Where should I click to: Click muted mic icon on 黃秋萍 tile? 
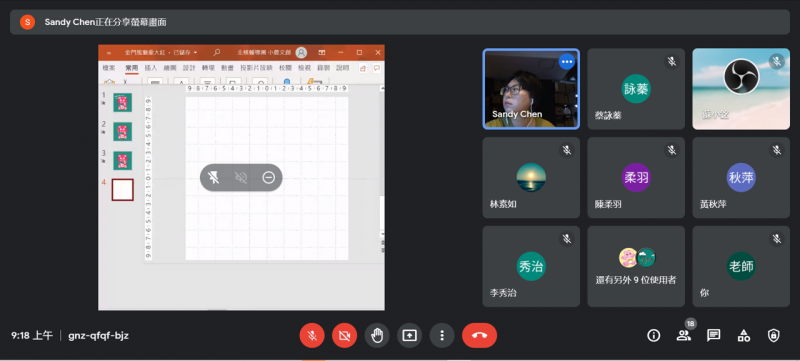tap(777, 150)
